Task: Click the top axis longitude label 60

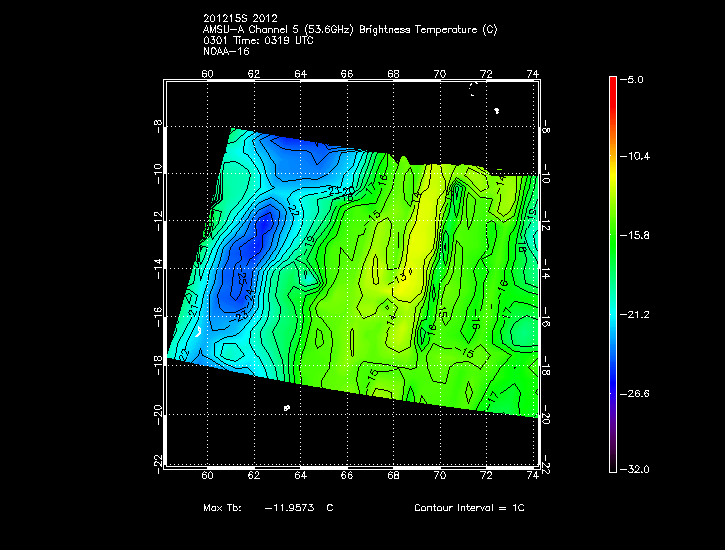Action: pyautogui.click(x=208, y=73)
